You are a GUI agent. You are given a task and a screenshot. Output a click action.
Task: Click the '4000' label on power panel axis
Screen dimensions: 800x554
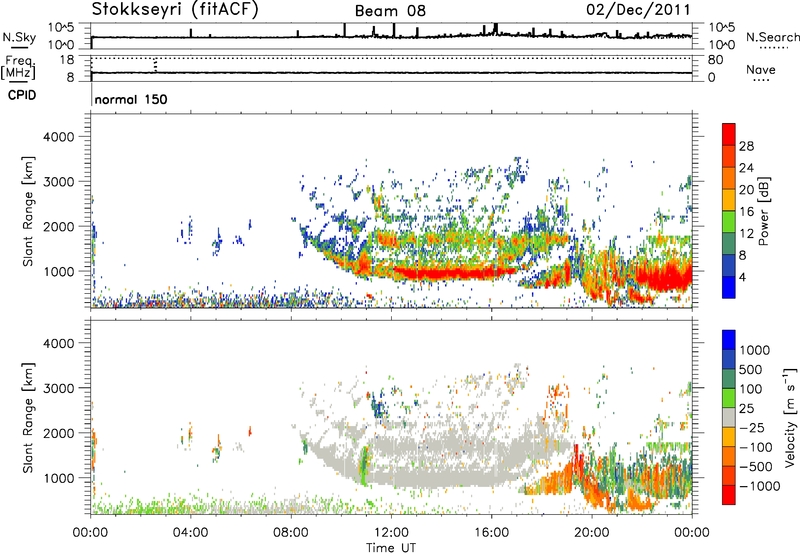(59, 137)
